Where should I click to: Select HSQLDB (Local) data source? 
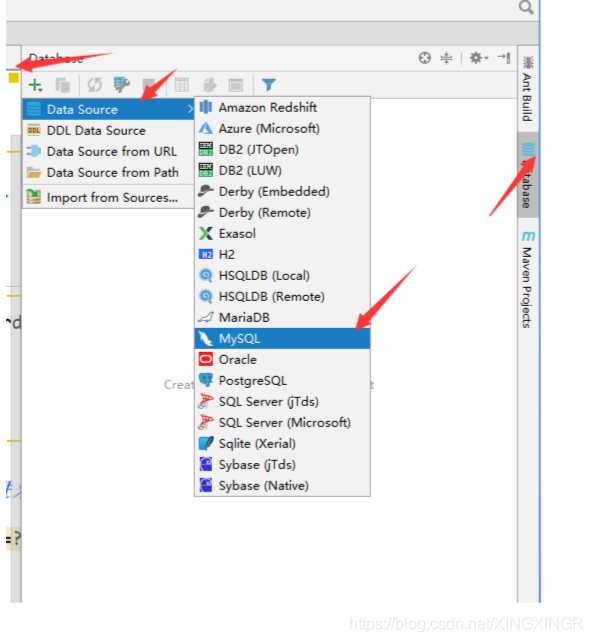coord(283,276)
